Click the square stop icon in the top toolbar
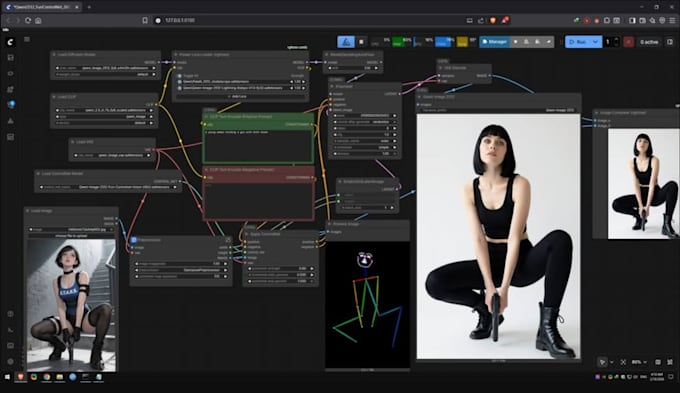 [361, 42]
